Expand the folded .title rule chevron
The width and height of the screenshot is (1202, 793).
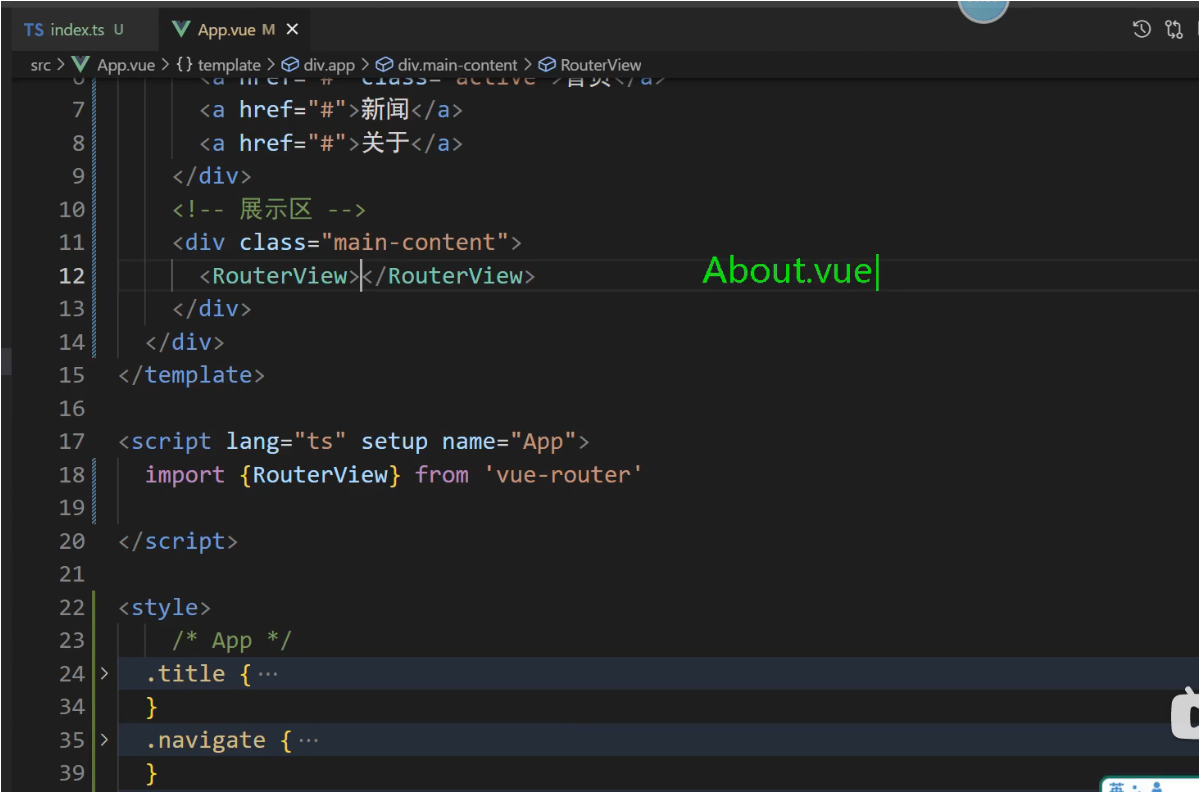(x=104, y=674)
